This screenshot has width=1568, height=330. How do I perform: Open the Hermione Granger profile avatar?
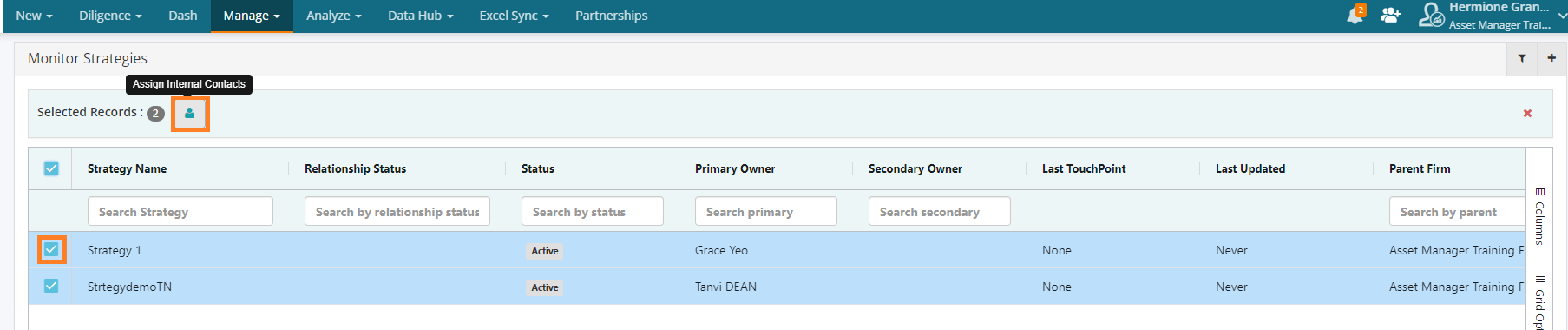click(x=1431, y=15)
